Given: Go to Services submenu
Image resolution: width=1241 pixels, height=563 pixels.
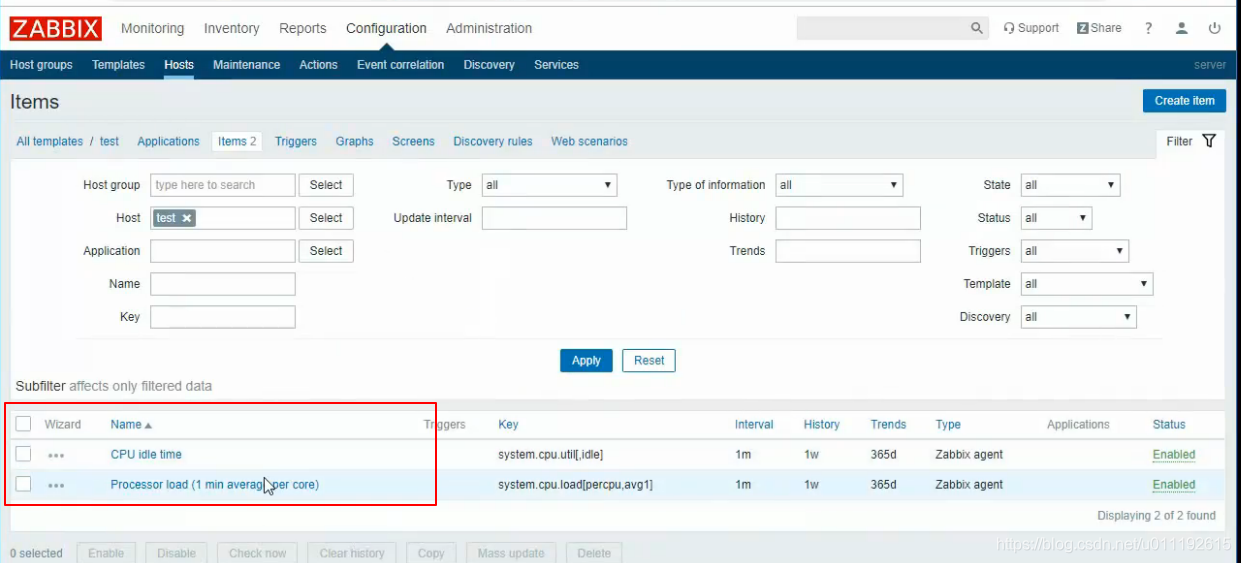Looking at the screenshot, I should coord(556,65).
